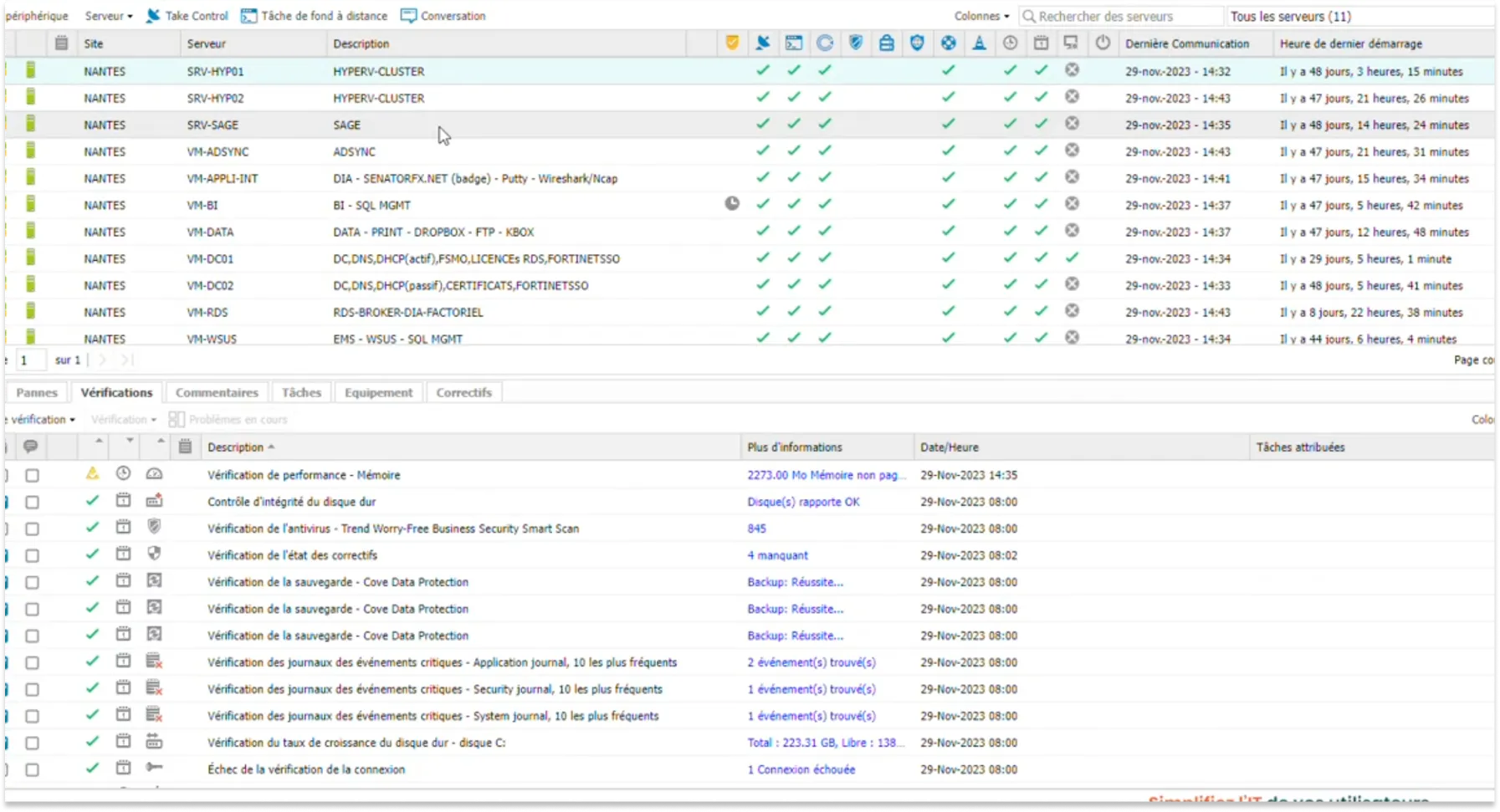Open the Correctifs tab
1500x812 pixels.
point(463,391)
